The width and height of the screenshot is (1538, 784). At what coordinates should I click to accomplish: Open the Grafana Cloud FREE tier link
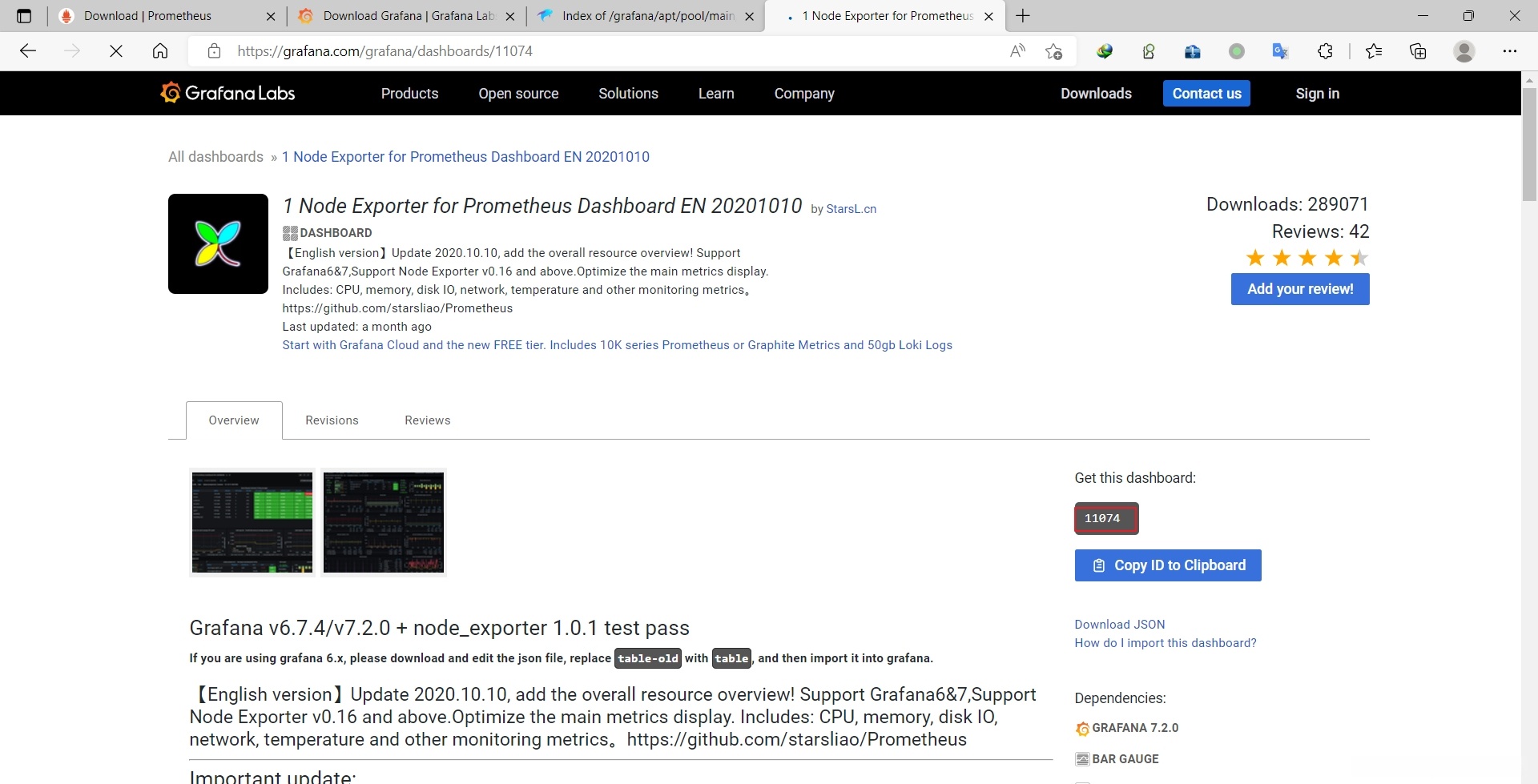[617, 345]
